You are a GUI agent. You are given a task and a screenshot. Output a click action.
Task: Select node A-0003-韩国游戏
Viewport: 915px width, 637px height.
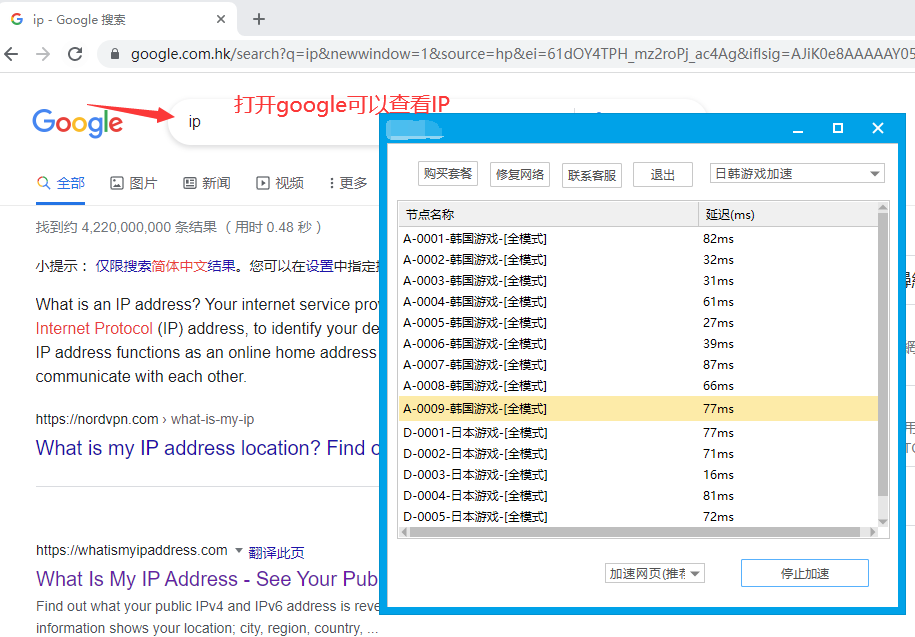coord(638,281)
